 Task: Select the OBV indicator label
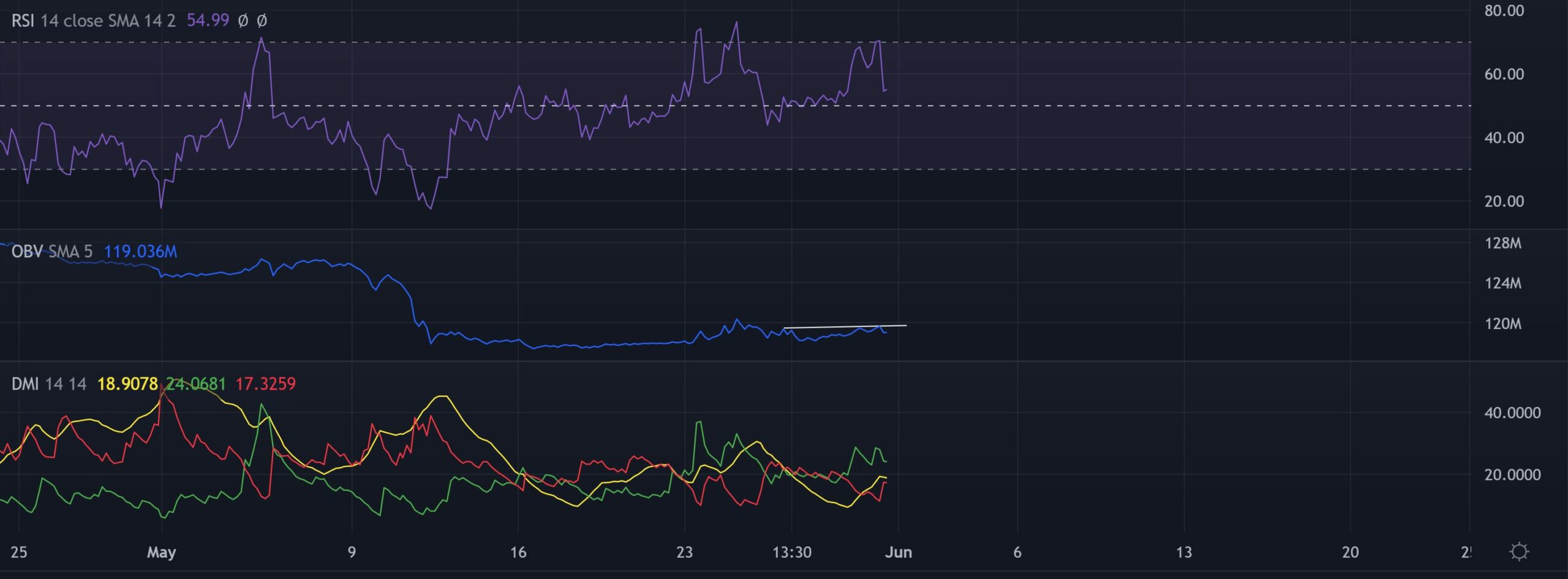(27, 251)
